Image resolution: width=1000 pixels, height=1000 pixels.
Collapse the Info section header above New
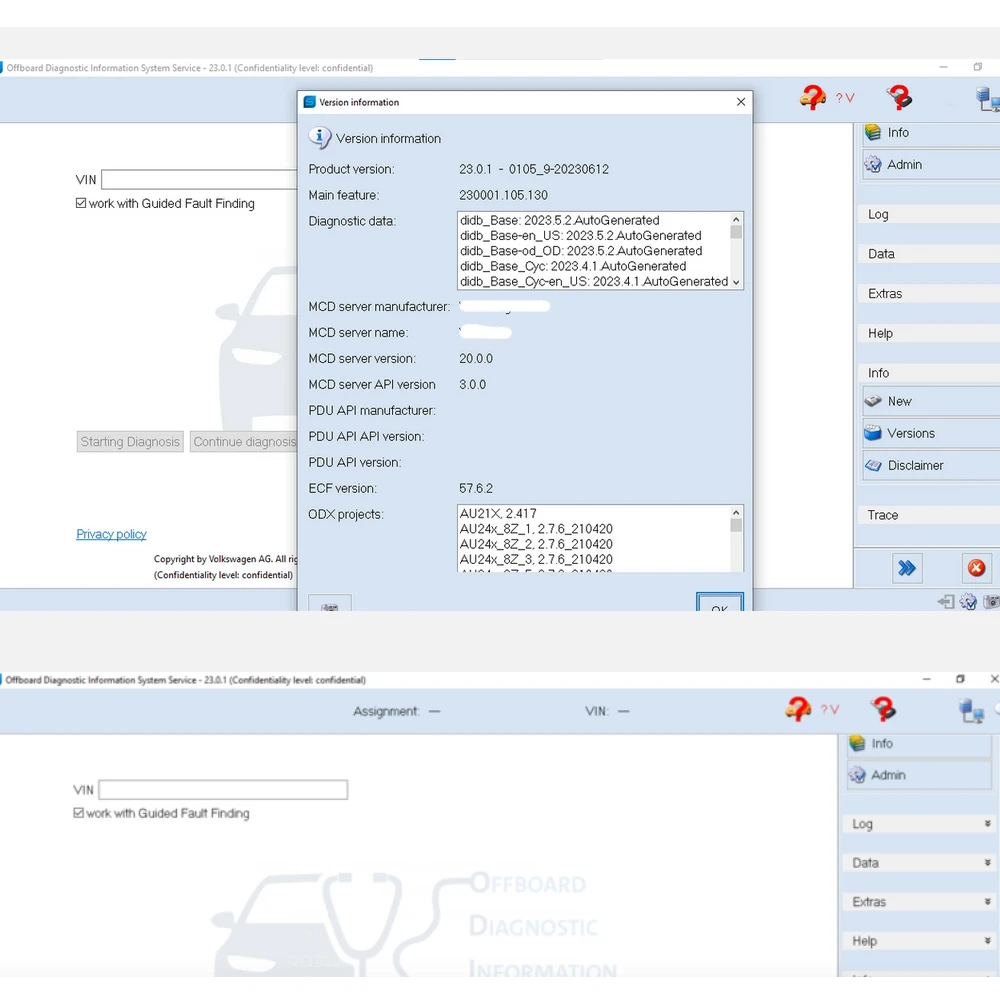click(x=928, y=373)
